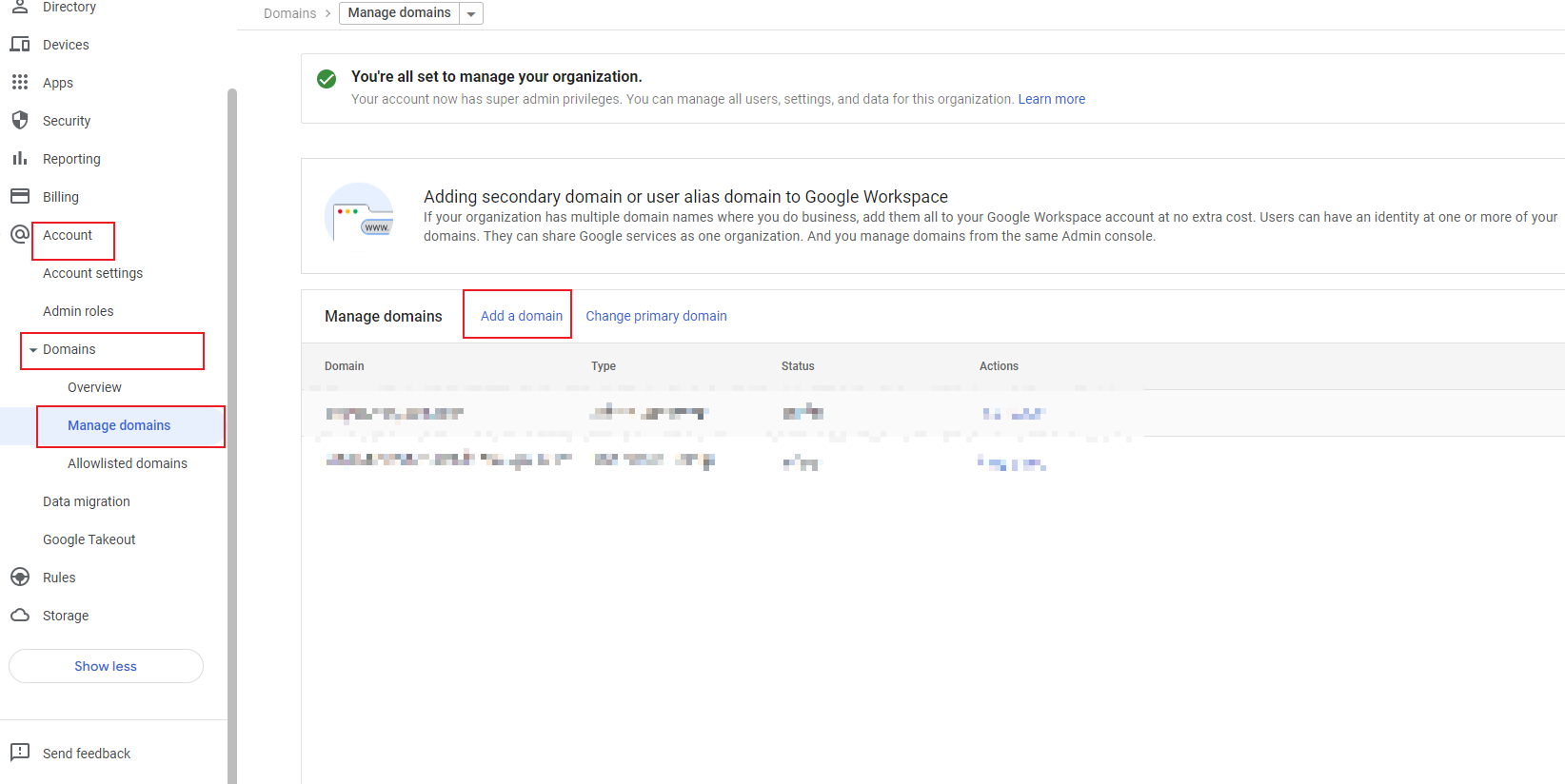Image resolution: width=1565 pixels, height=784 pixels.
Task: Select Manage domains in sidebar
Action: (119, 425)
